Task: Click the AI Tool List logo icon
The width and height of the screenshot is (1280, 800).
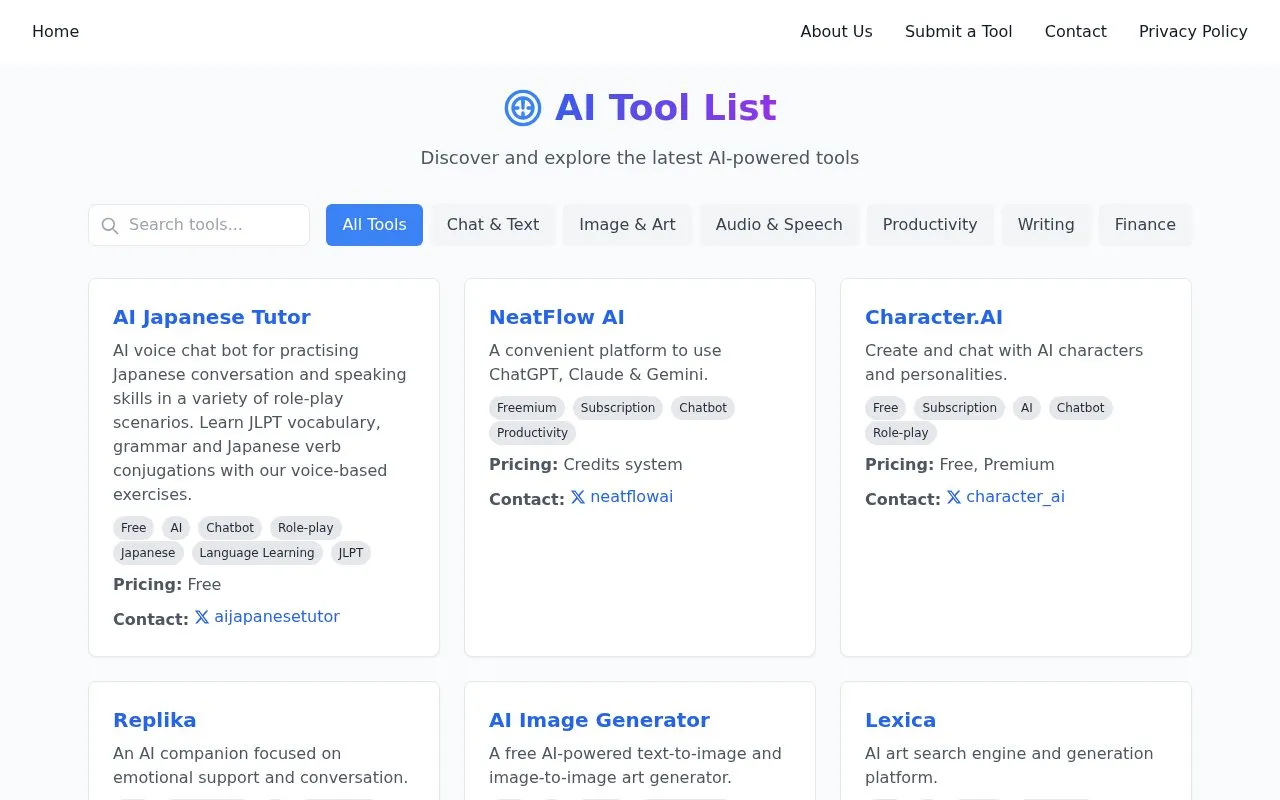Action: pos(523,108)
